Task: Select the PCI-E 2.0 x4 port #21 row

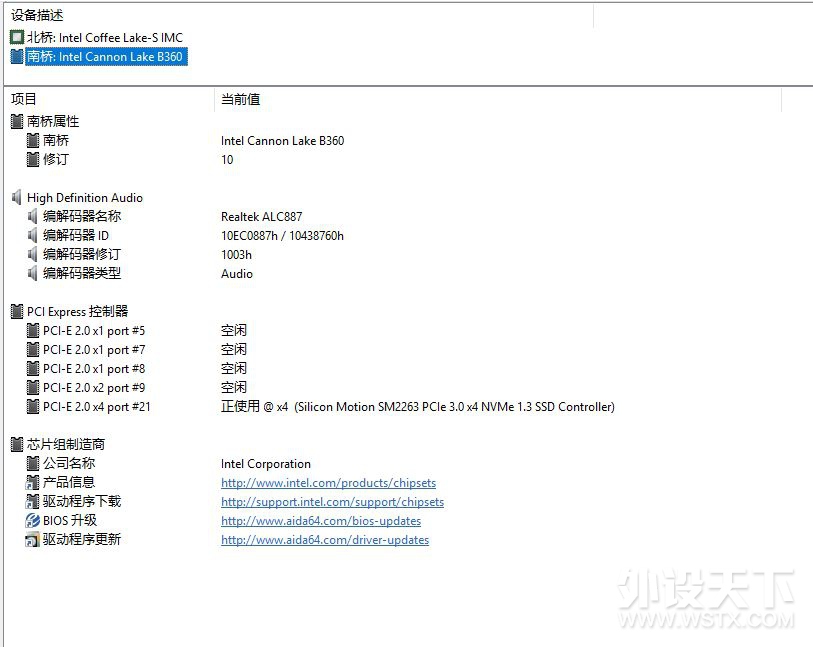Action: (x=96, y=406)
